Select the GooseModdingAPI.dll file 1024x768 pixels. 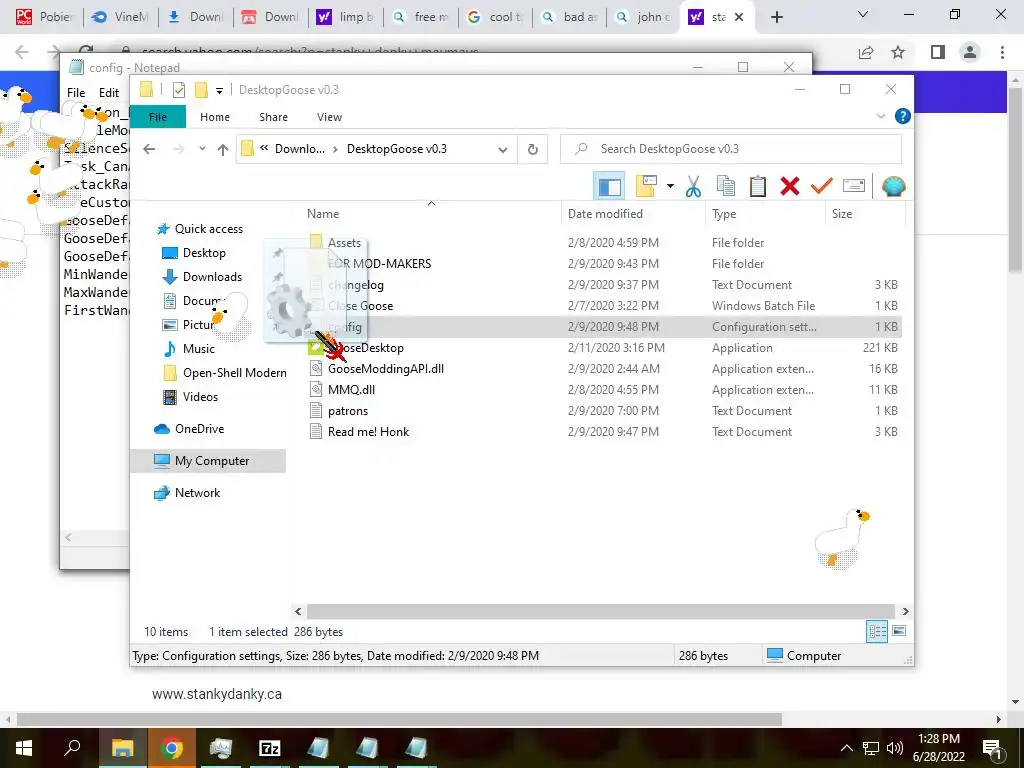[385, 369]
